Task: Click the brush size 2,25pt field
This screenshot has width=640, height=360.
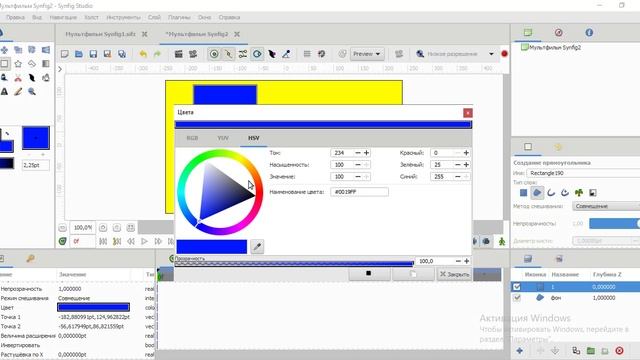Action: coord(36,165)
